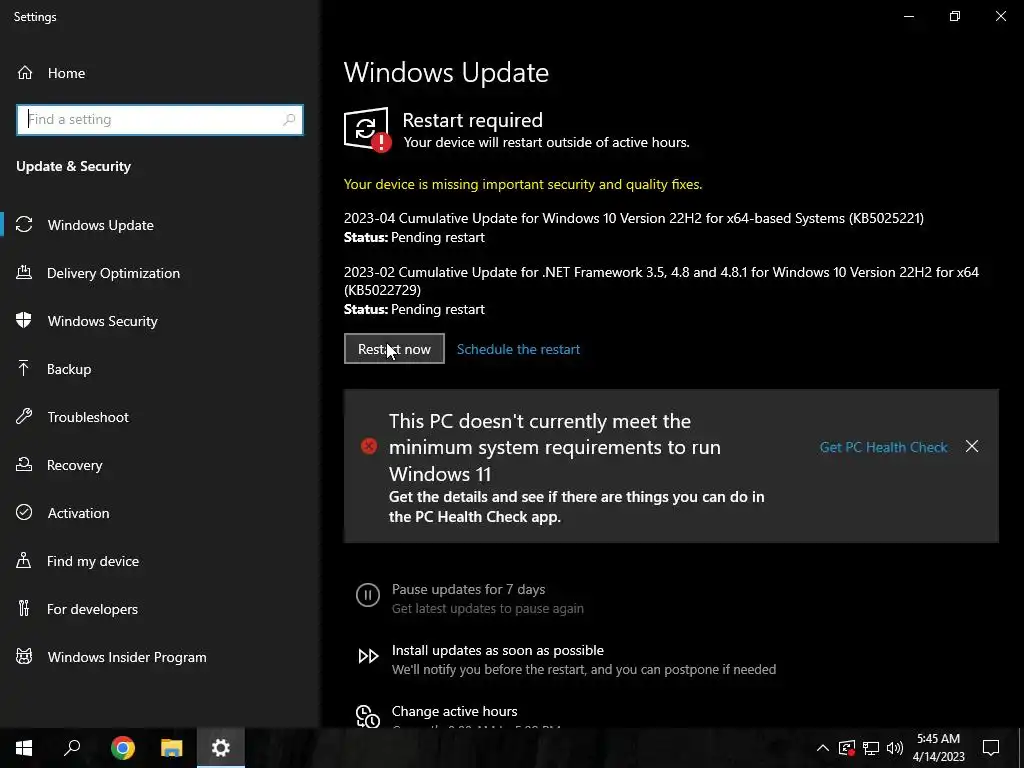Image resolution: width=1024 pixels, height=768 pixels.
Task: Click Pause updates for 7 days
Action: (468, 589)
